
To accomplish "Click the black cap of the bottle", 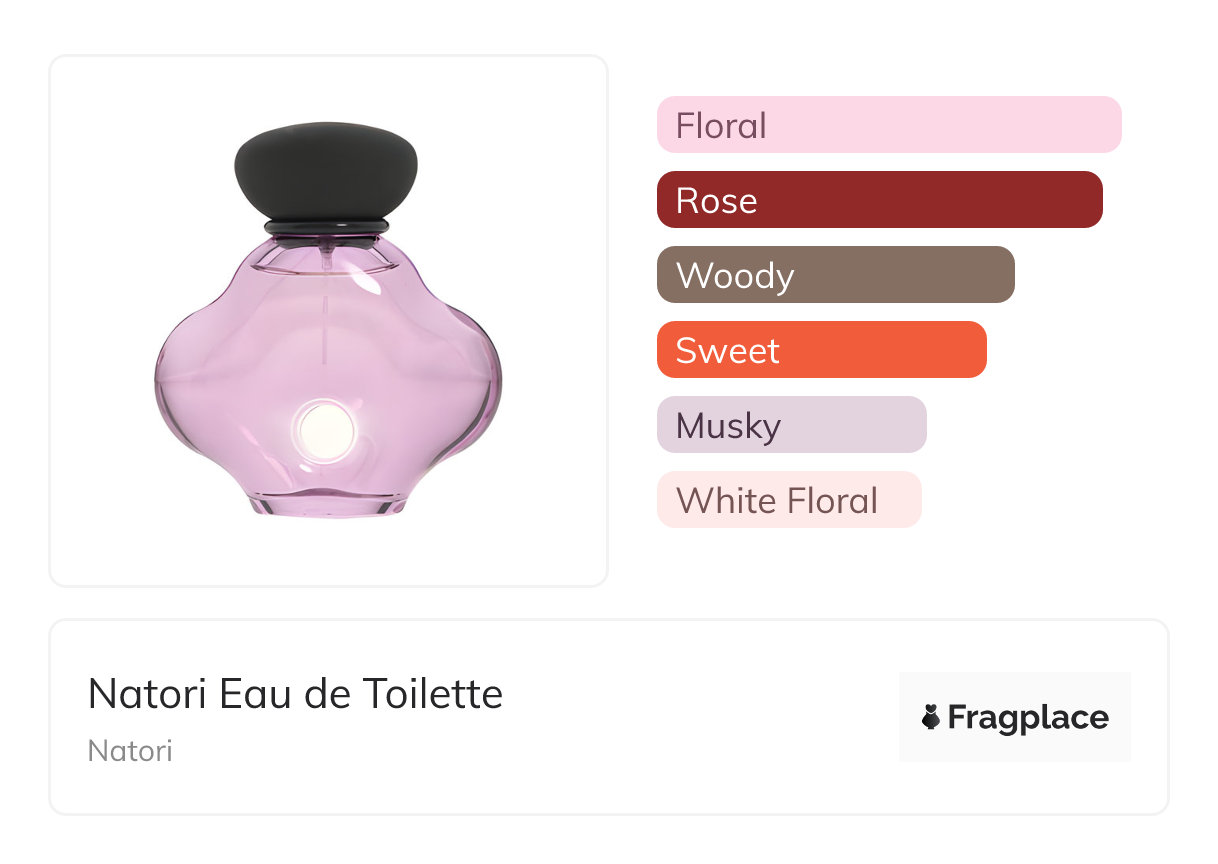I will (x=326, y=168).
